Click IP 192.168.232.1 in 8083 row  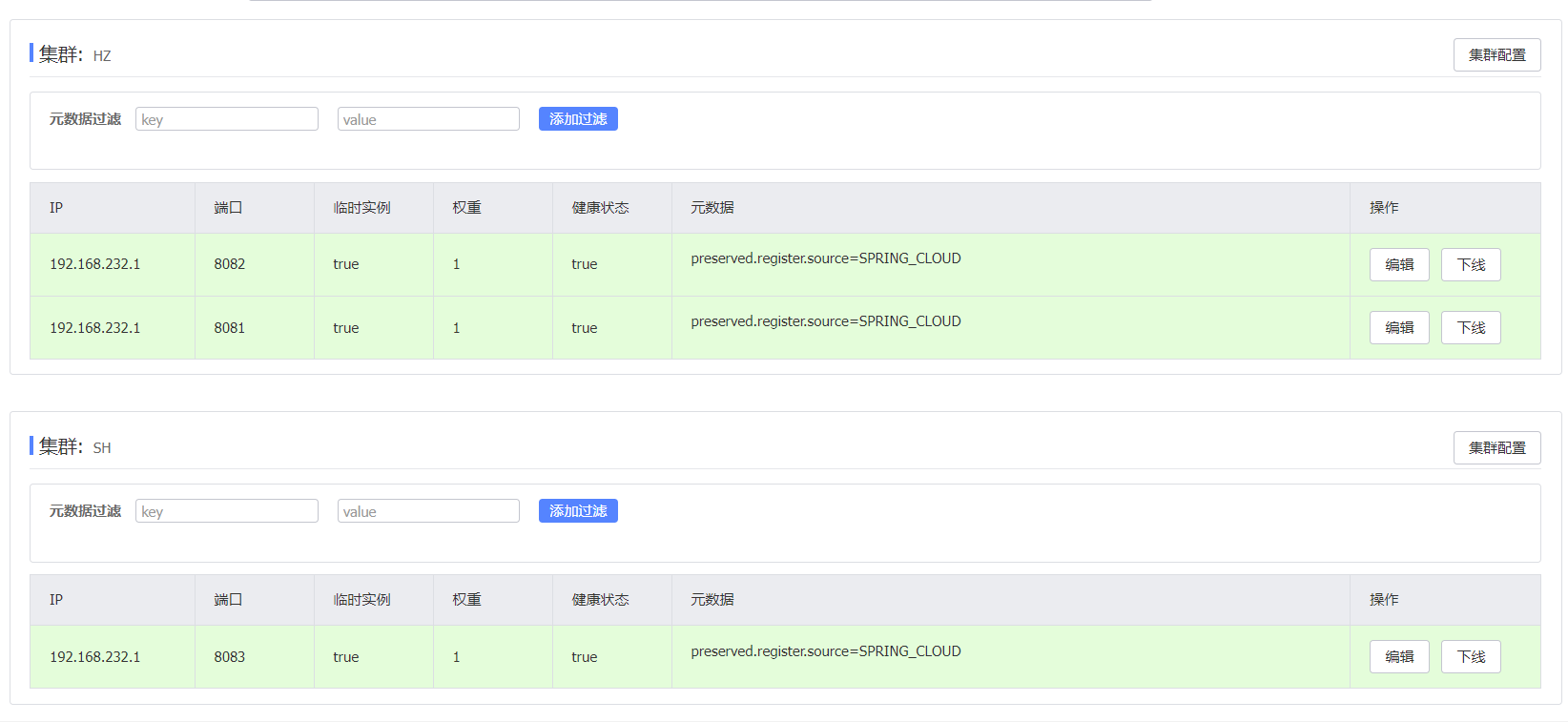click(95, 657)
